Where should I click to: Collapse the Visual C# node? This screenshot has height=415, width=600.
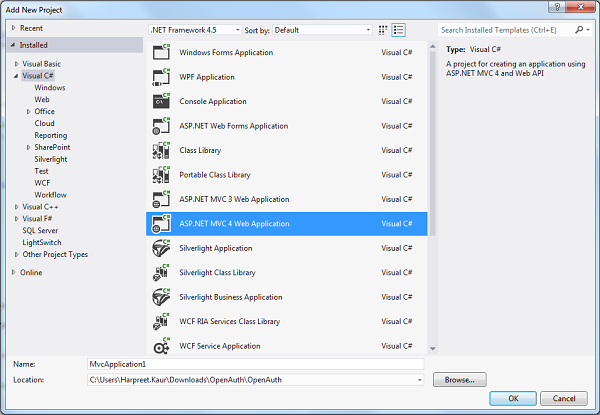16,76
